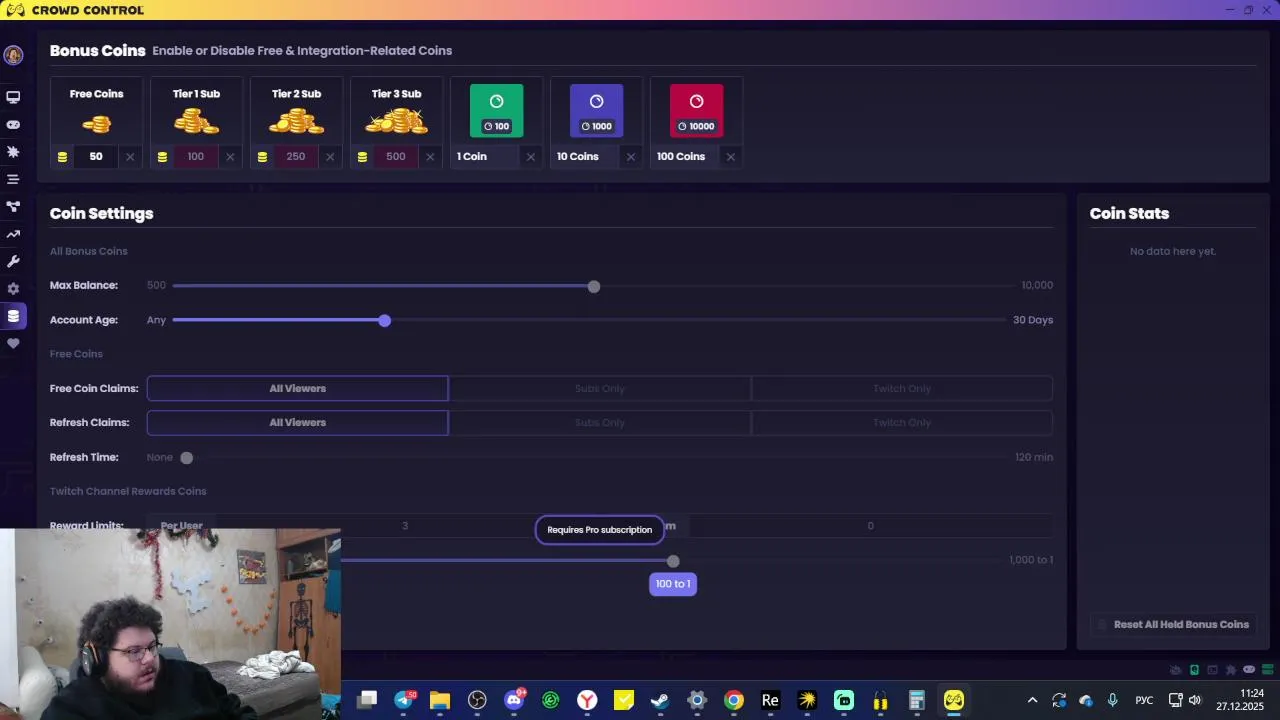The height and width of the screenshot is (720, 1280).
Task: Disable Tier 1 Sub coins with its X
Action: pyautogui.click(x=230, y=157)
